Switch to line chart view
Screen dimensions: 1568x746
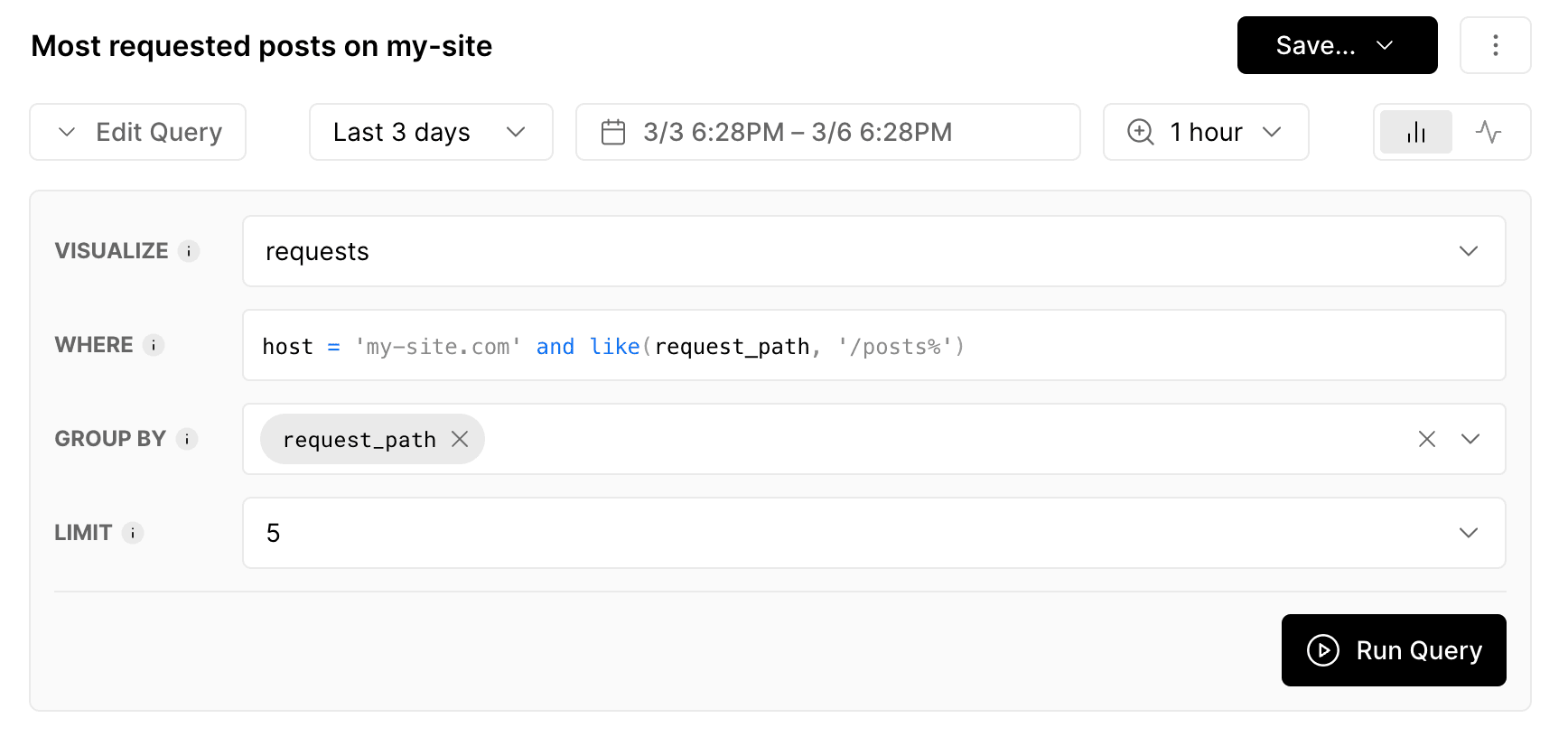point(1488,133)
